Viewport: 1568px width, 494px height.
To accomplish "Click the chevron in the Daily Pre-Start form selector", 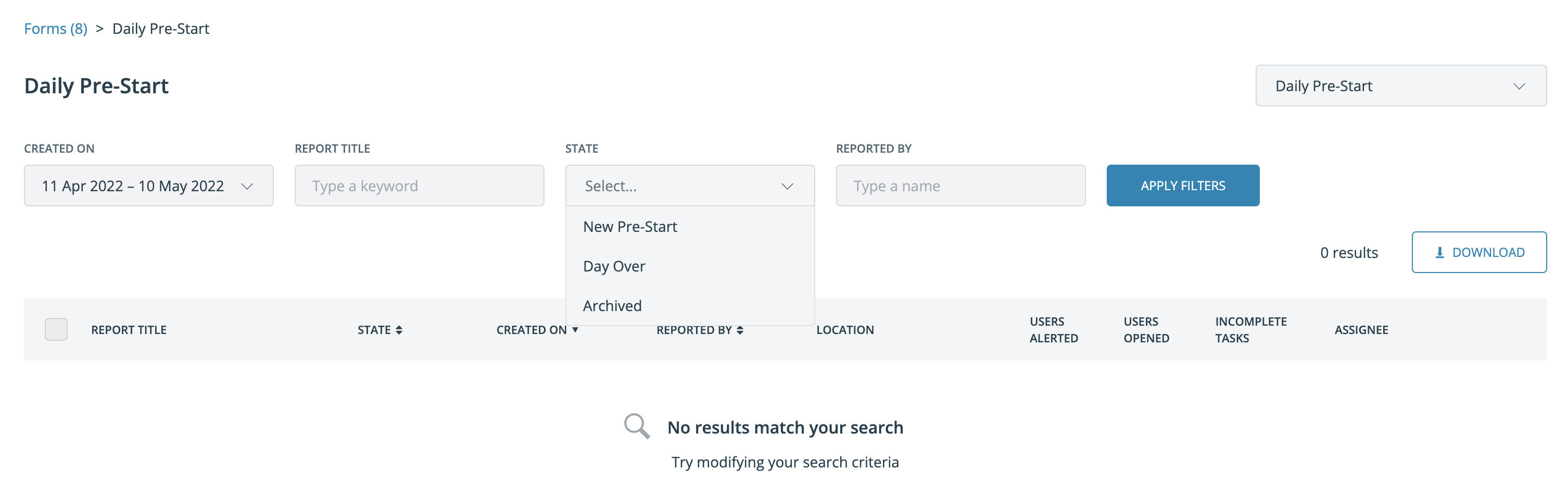I will pos(1519,86).
